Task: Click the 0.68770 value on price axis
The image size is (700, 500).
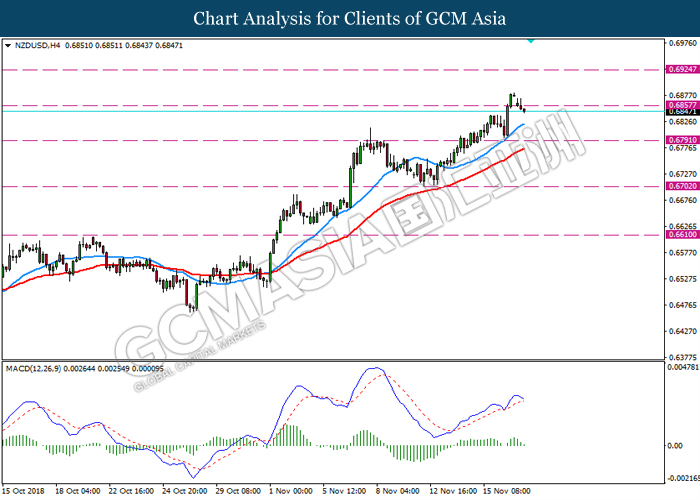Action: point(683,96)
